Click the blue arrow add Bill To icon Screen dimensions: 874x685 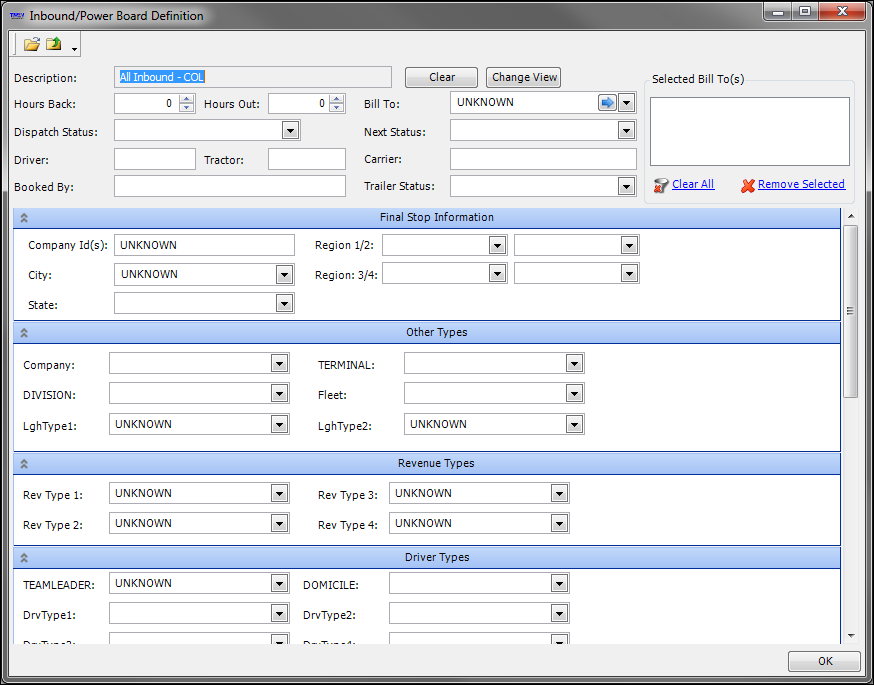[607, 102]
